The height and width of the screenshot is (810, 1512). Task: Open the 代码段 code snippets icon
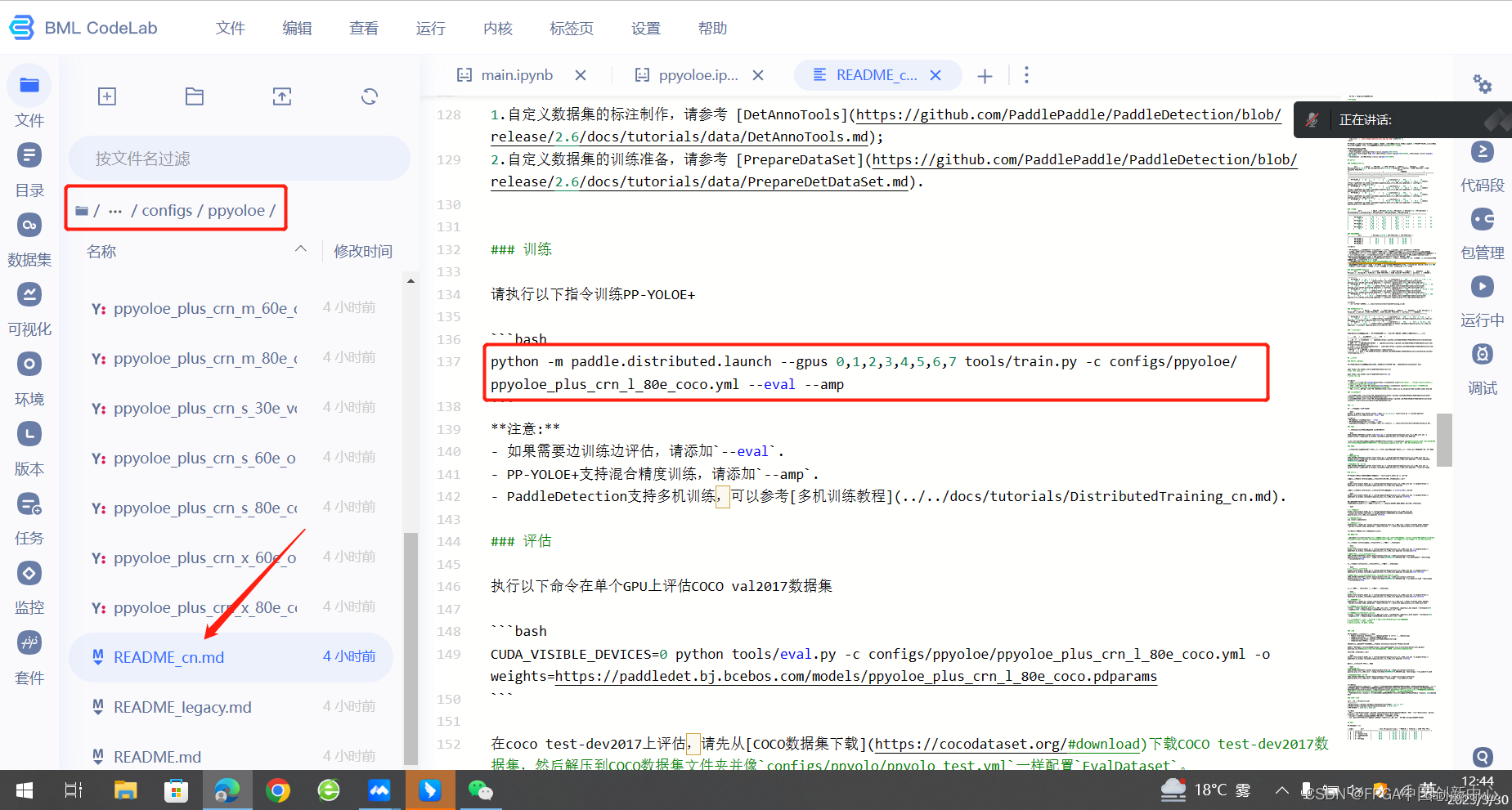coord(1483,152)
